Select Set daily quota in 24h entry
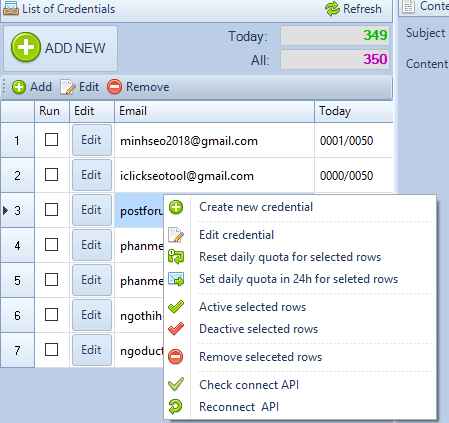This screenshot has width=449, height=423. coord(300,279)
